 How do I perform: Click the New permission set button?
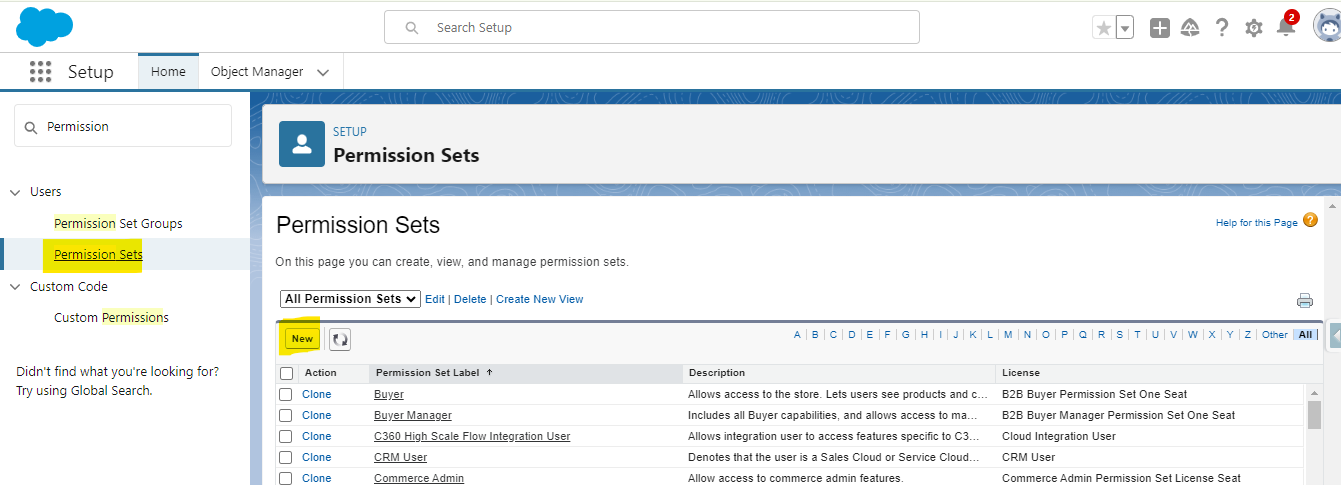[302, 339]
